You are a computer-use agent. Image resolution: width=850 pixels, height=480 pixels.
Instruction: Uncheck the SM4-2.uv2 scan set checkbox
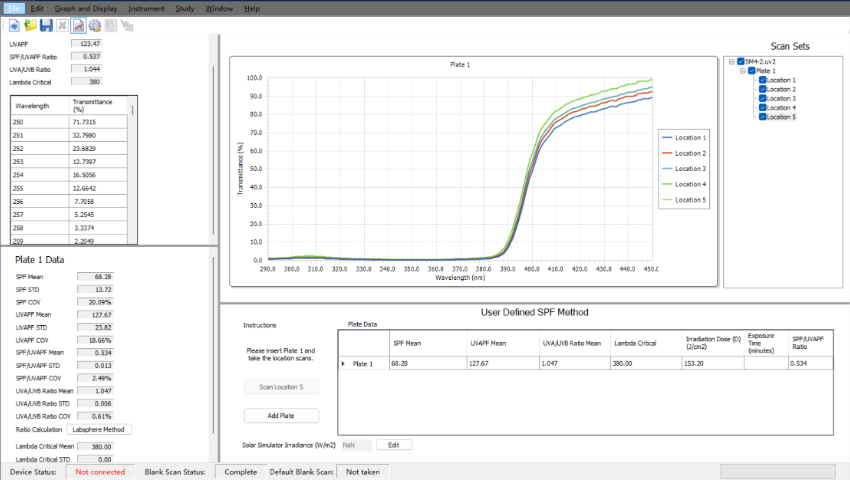click(x=740, y=61)
